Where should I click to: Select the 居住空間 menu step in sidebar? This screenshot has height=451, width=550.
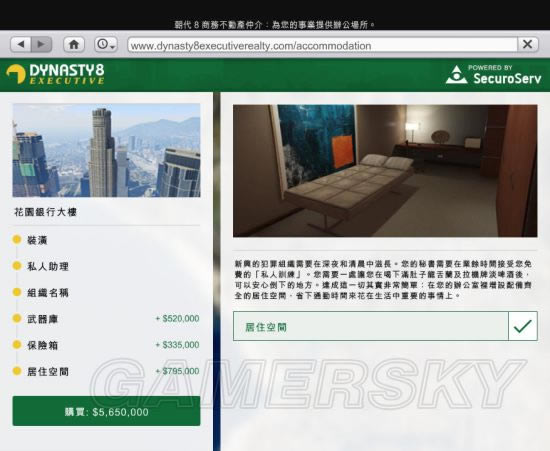(x=48, y=372)
